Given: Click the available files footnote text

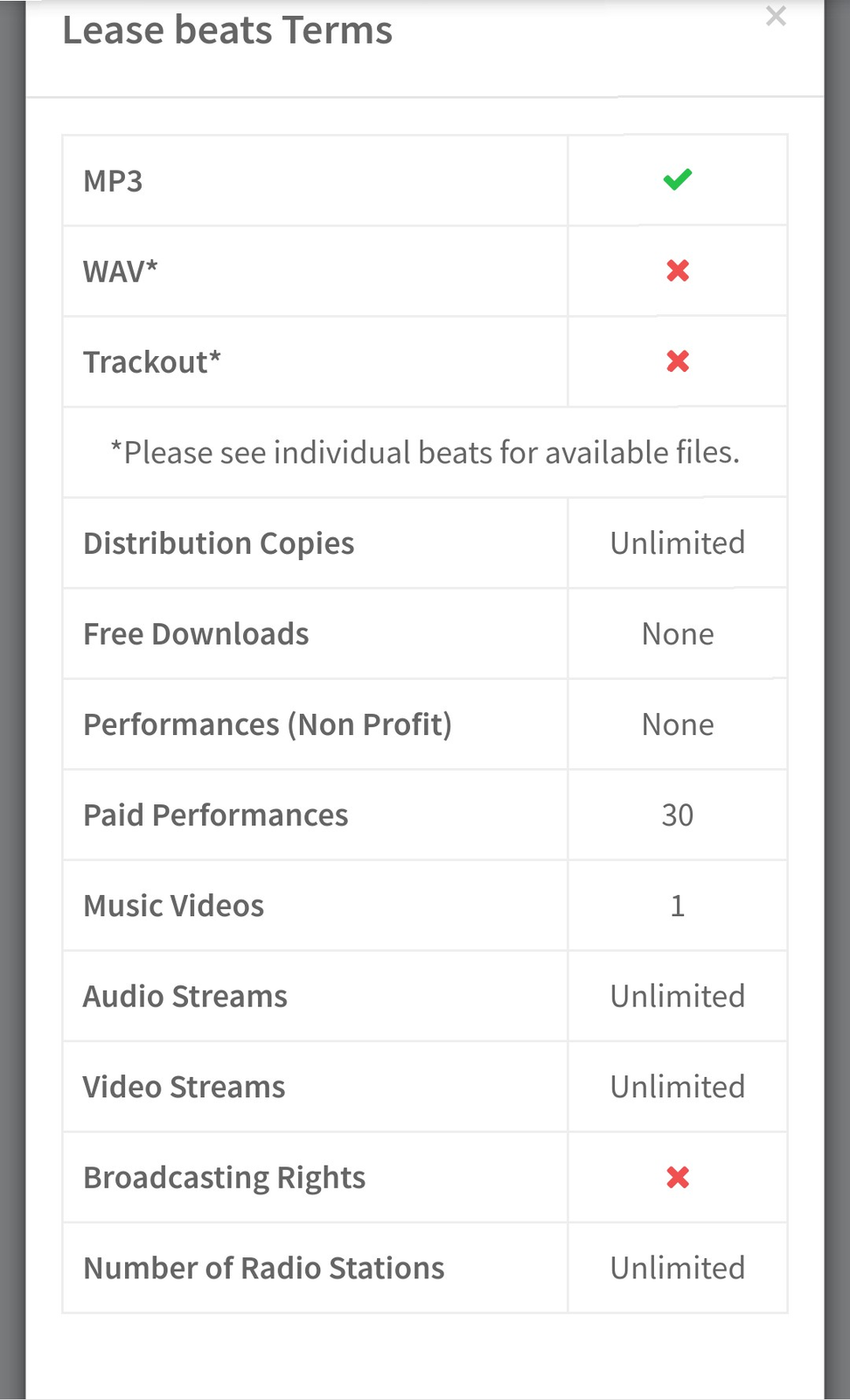Looking at the screenshot, I should (x=425, y=452).
